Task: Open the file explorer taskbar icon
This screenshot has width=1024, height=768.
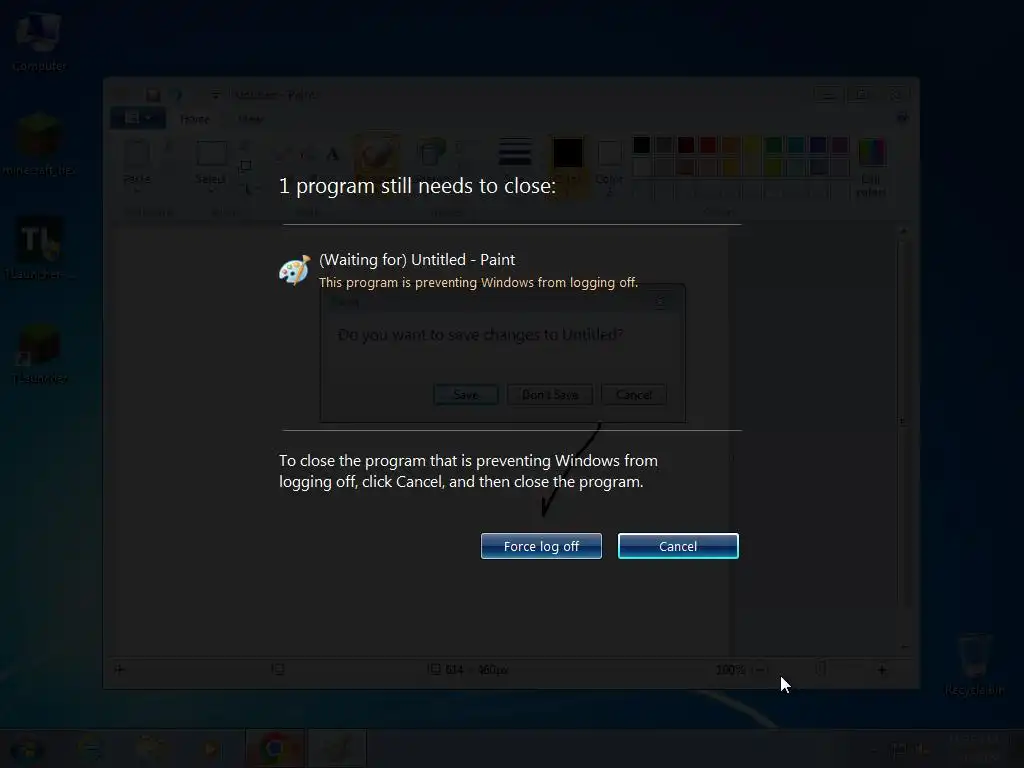Action: (150, 748)
